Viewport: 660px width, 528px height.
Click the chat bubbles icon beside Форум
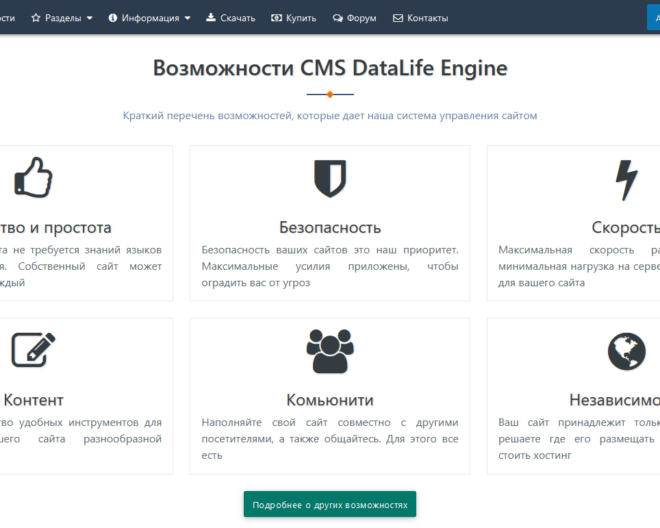pos(338,18)
